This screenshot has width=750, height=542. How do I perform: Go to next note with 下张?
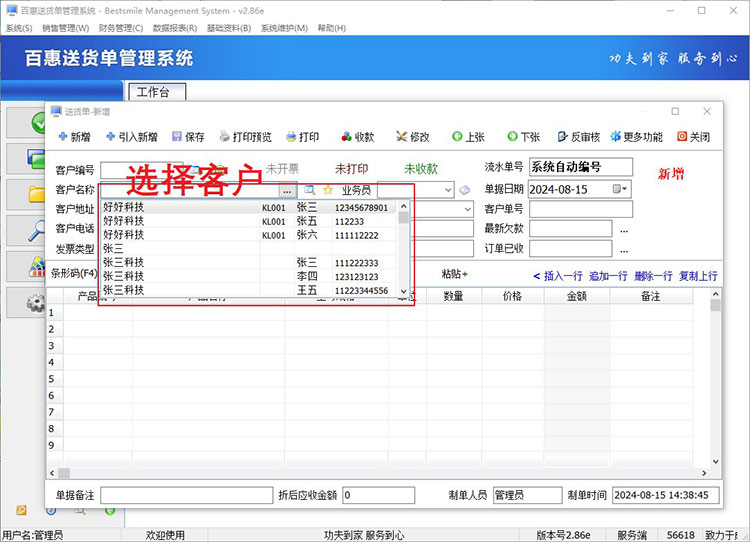click(524, 137)
